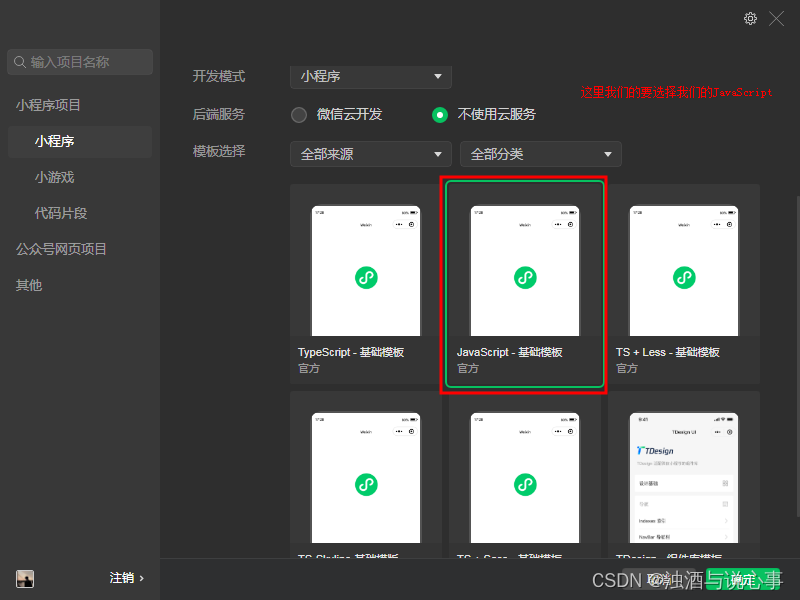Select the 不使用云服务 radio button
This screenshot has height=600, width=800.
click(440, 115)
